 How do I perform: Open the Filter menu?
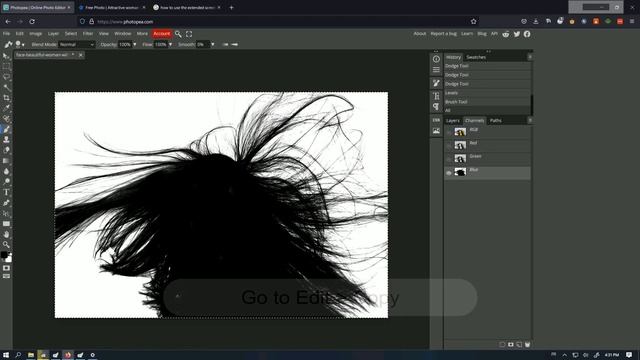point(88,34)
